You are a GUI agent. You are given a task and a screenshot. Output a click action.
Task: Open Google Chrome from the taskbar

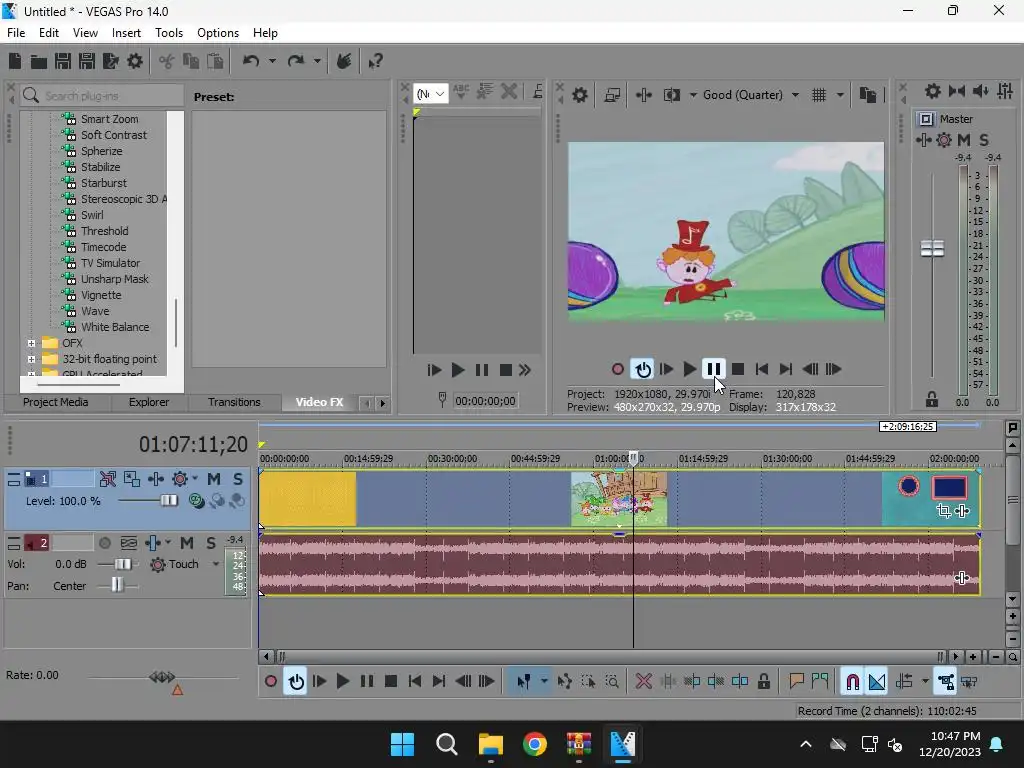[535, 744]
